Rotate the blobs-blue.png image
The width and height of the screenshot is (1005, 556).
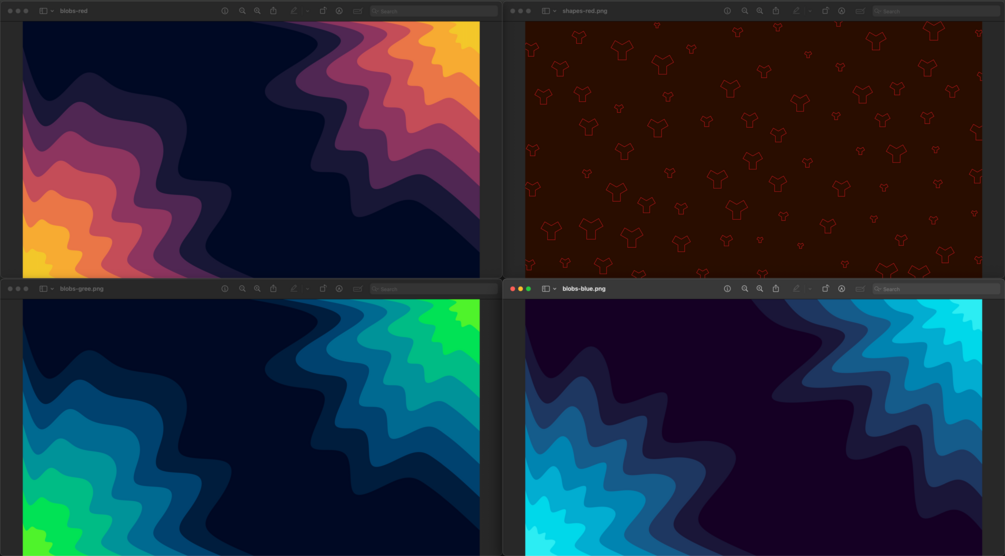tap(826, 289)
